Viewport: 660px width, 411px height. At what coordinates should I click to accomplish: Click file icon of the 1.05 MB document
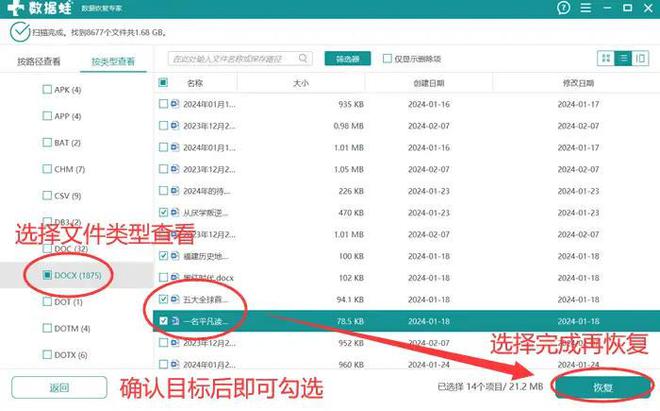175,169
